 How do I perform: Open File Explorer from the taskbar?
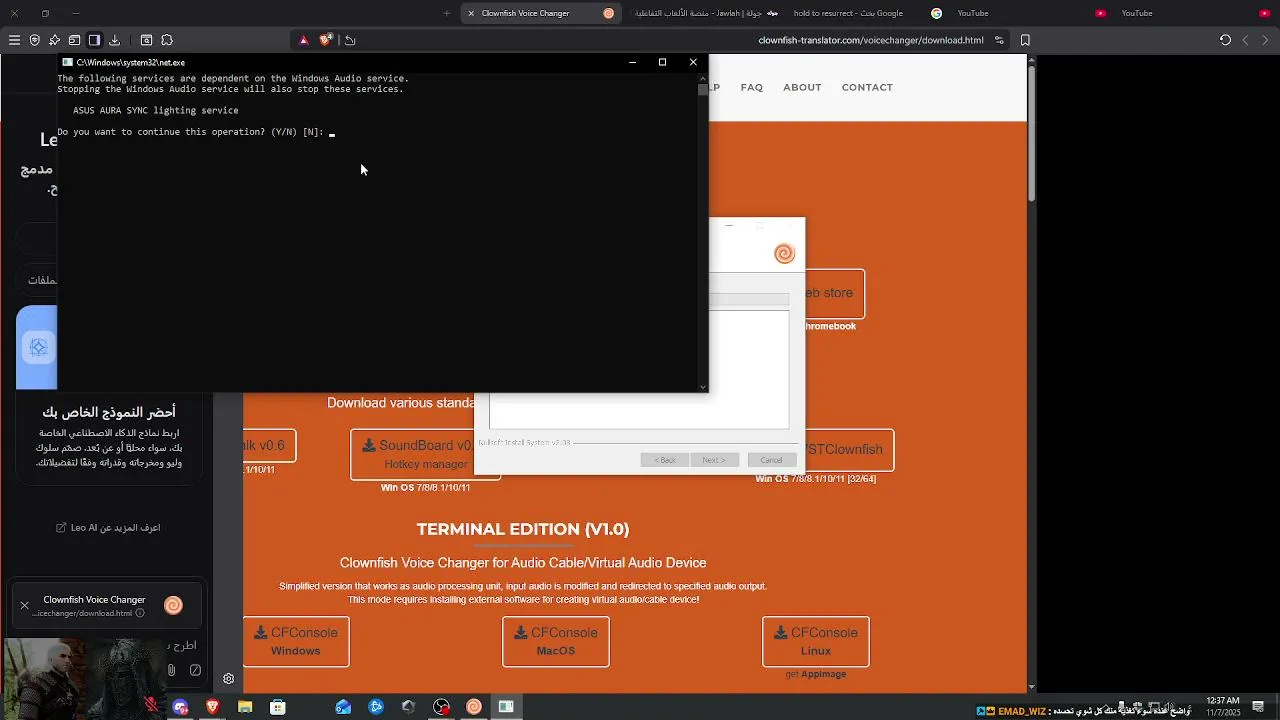[x=245, y=707]
